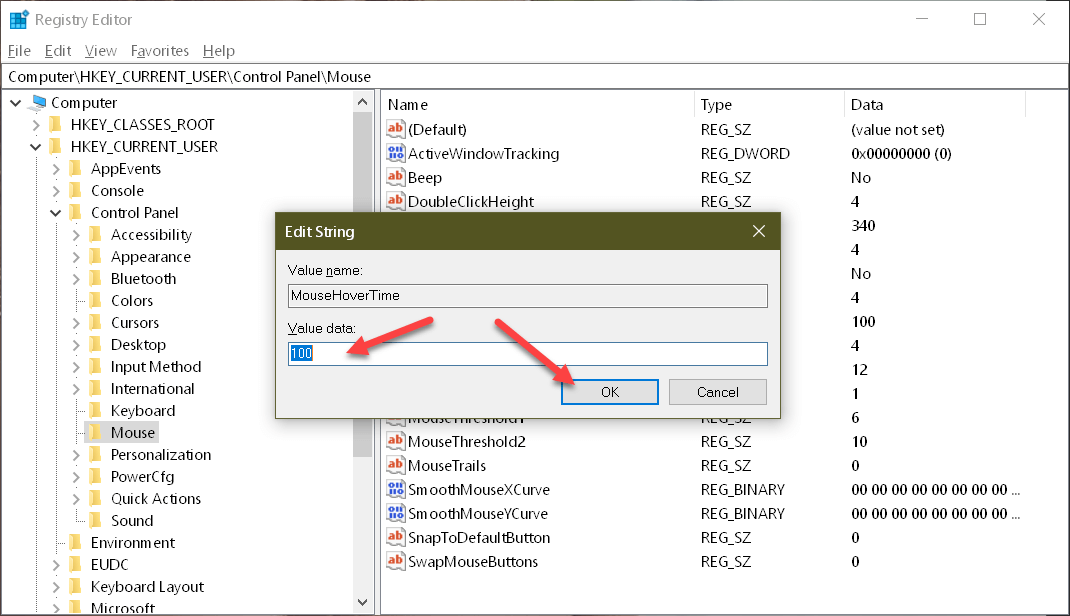Open the File menu
Screen dimensions: 1070x616
pos(19,50)
